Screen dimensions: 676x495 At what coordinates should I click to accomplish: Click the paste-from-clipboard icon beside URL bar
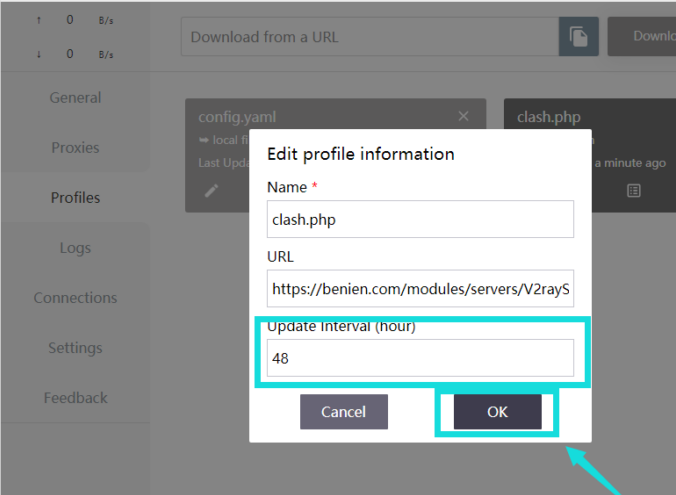pos(578,37)
